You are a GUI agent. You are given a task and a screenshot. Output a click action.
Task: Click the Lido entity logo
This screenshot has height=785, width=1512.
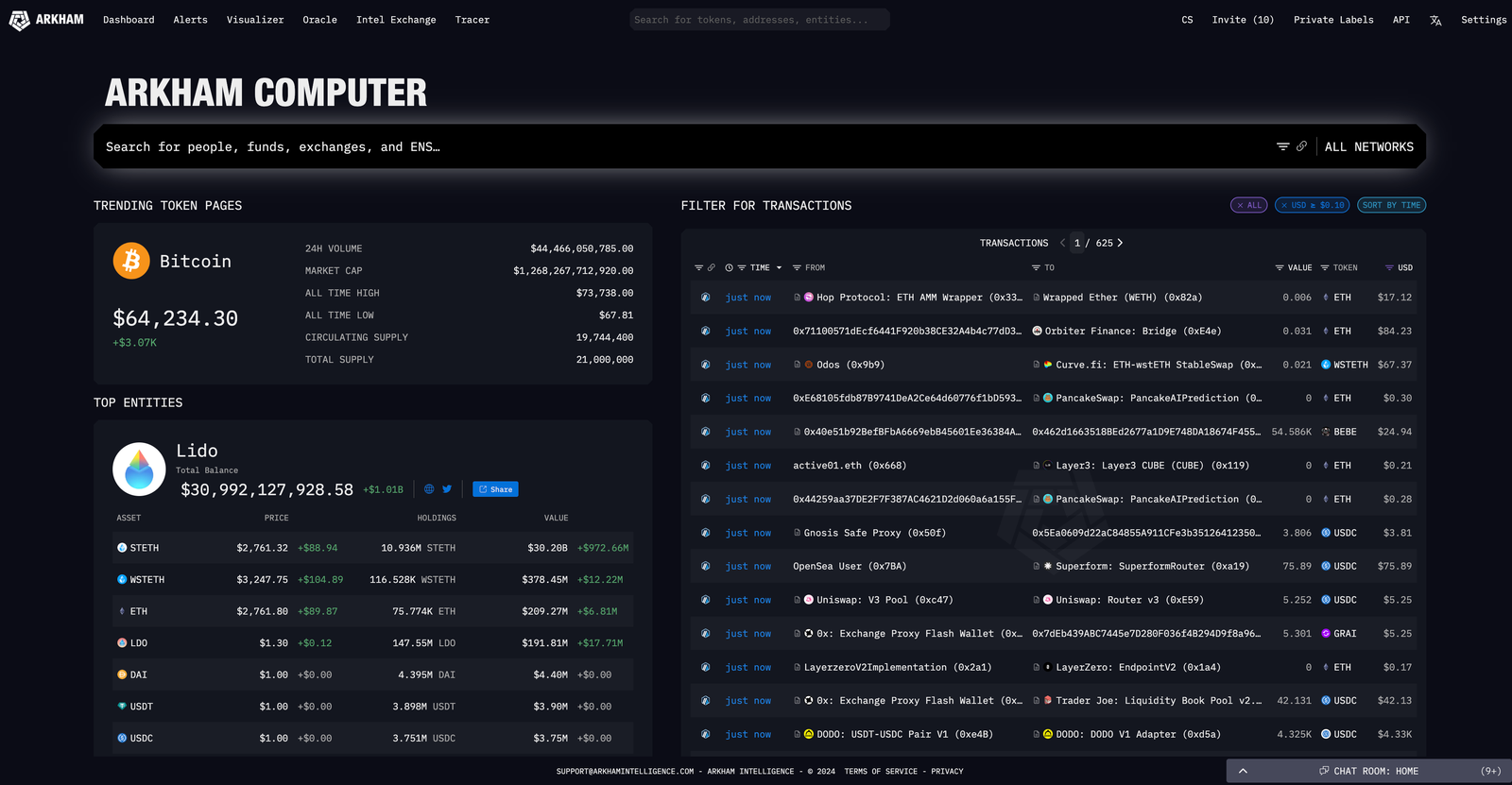point(139,469)
